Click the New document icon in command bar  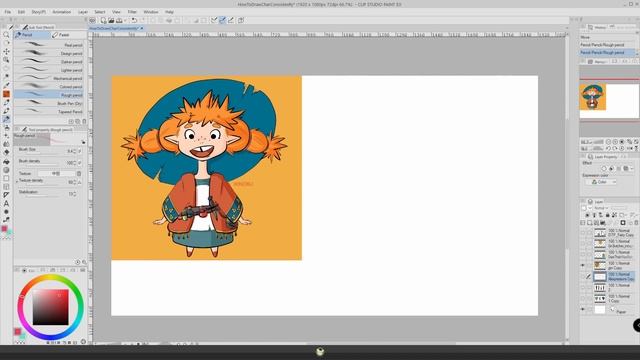103,20
